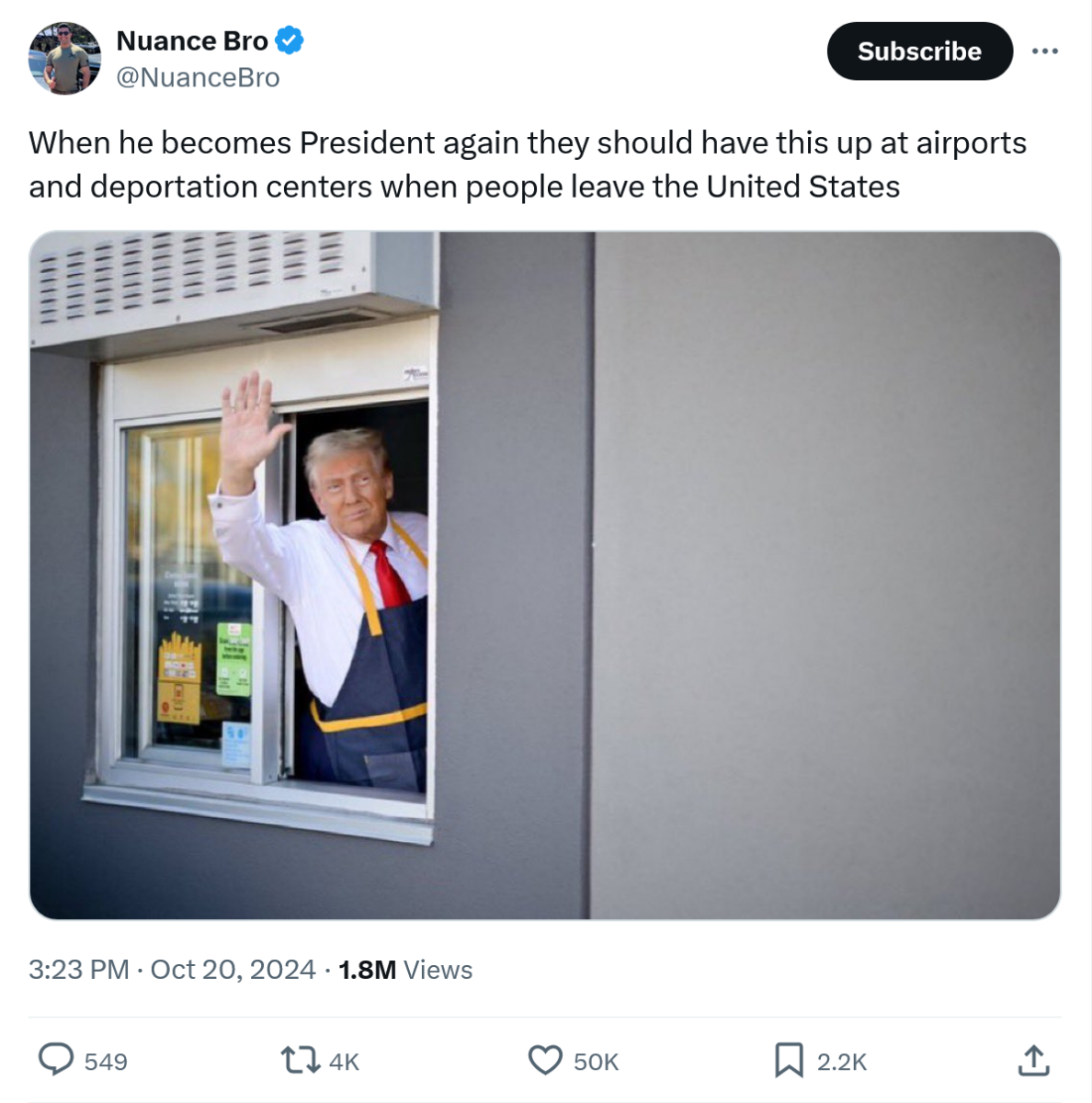Image resolution: width=1092 pixels, height=1103 pixels.
Task: Open the Nuance Bro display name link
Action: [x=192, y=41]
